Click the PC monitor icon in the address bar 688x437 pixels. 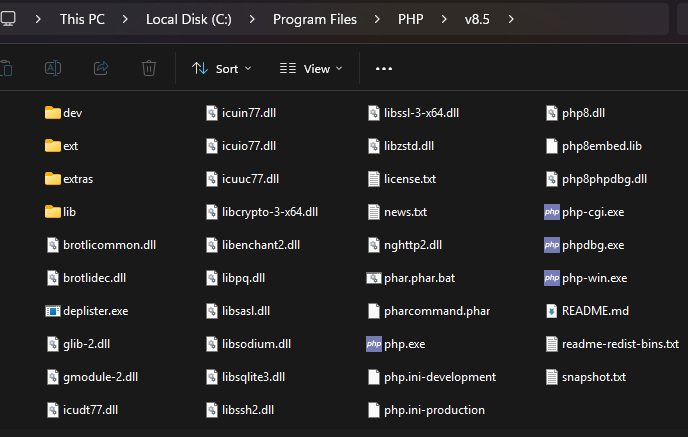[x=8, y=19]
